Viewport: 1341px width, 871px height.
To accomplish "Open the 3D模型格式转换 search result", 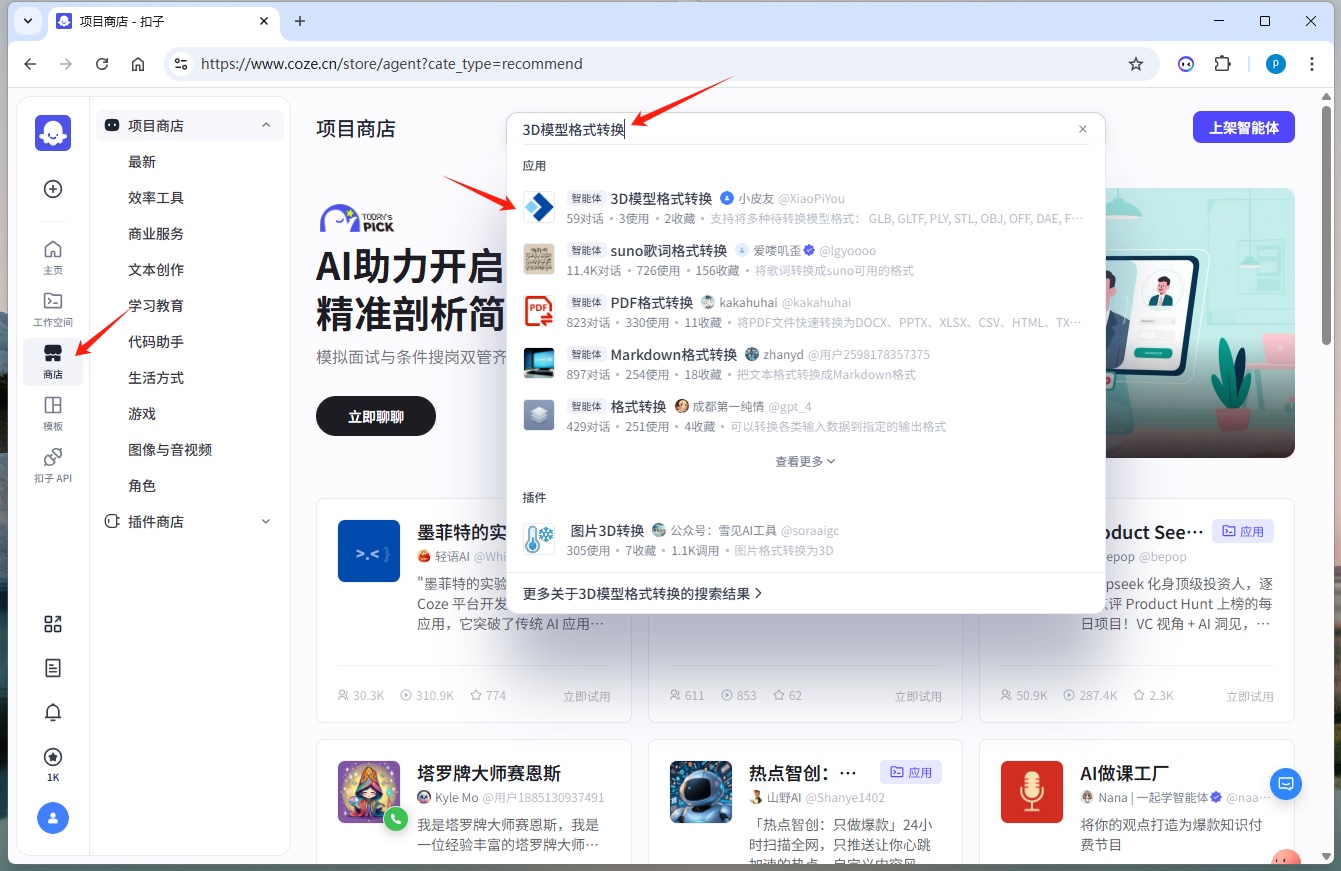I will click(806, 207).
